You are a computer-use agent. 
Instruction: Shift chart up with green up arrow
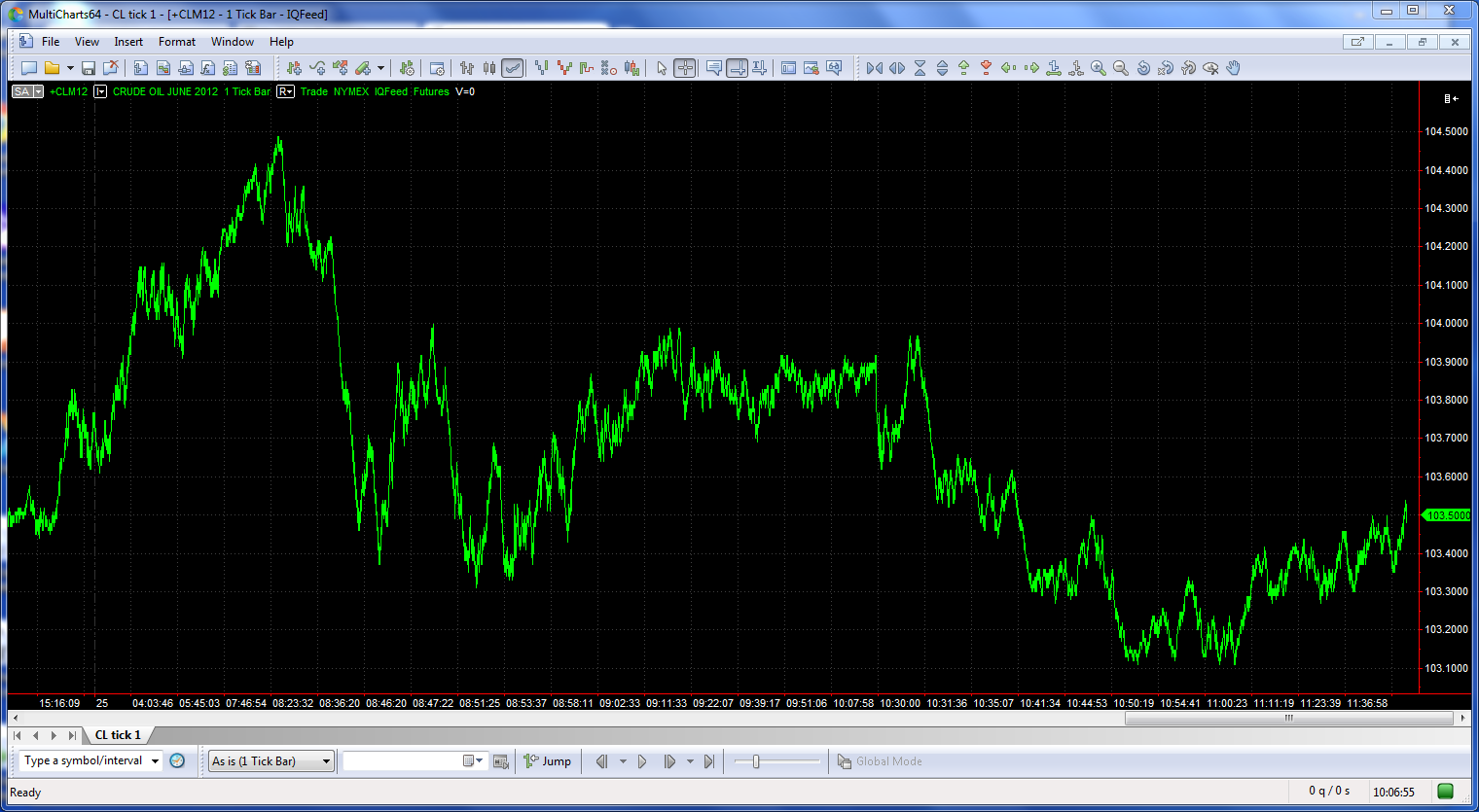coord(963,68)
